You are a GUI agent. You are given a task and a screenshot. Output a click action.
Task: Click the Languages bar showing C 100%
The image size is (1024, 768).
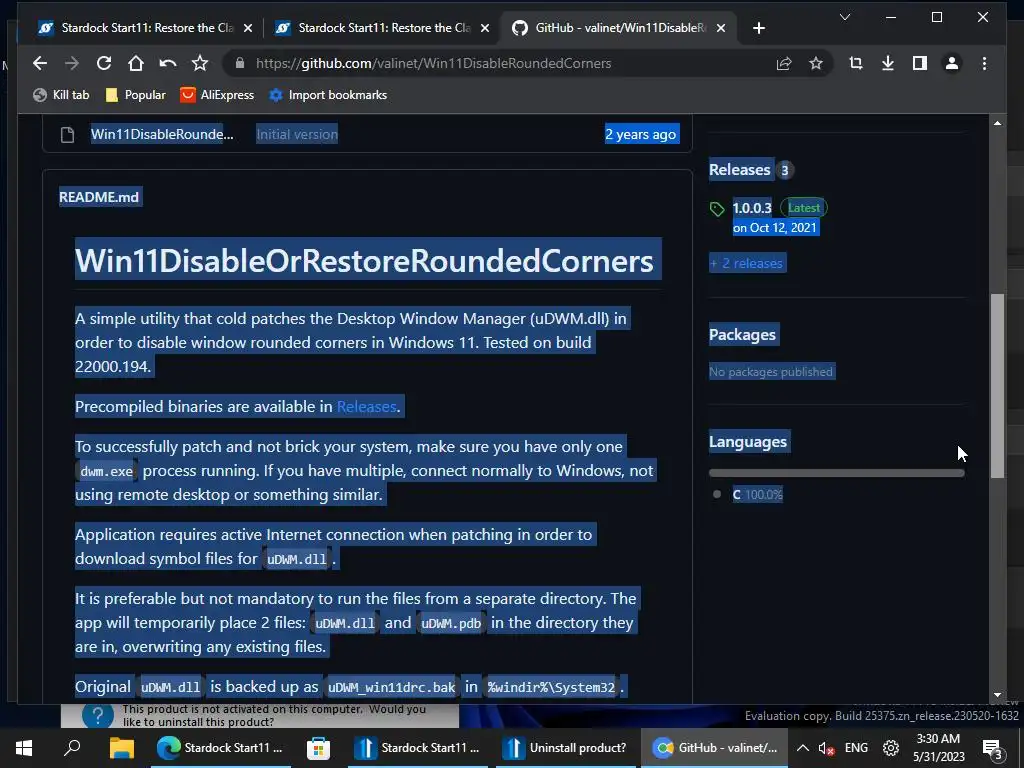837,473
